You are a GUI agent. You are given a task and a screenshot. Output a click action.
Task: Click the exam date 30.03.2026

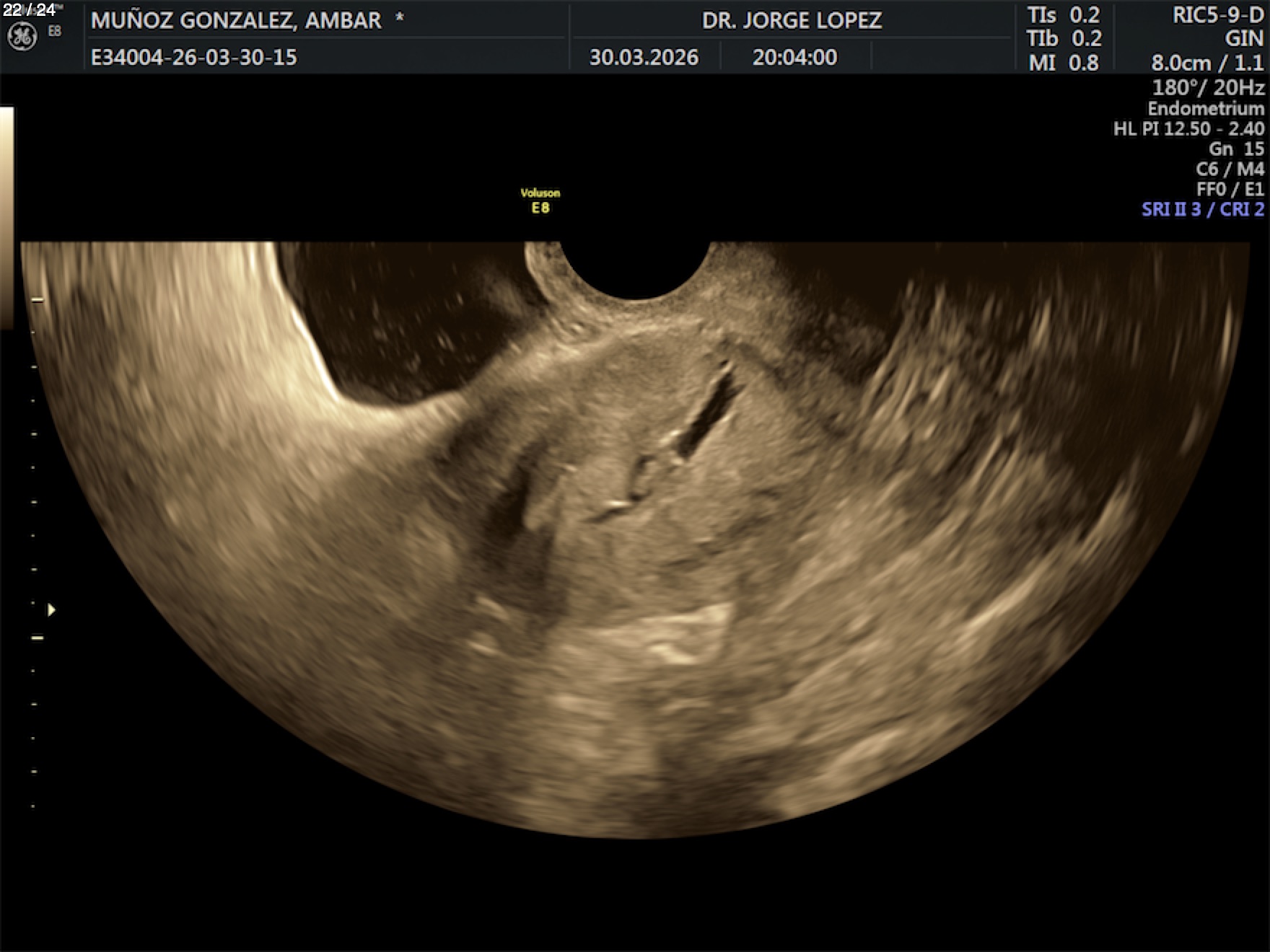pyautogui.click(x=644, y=58)
